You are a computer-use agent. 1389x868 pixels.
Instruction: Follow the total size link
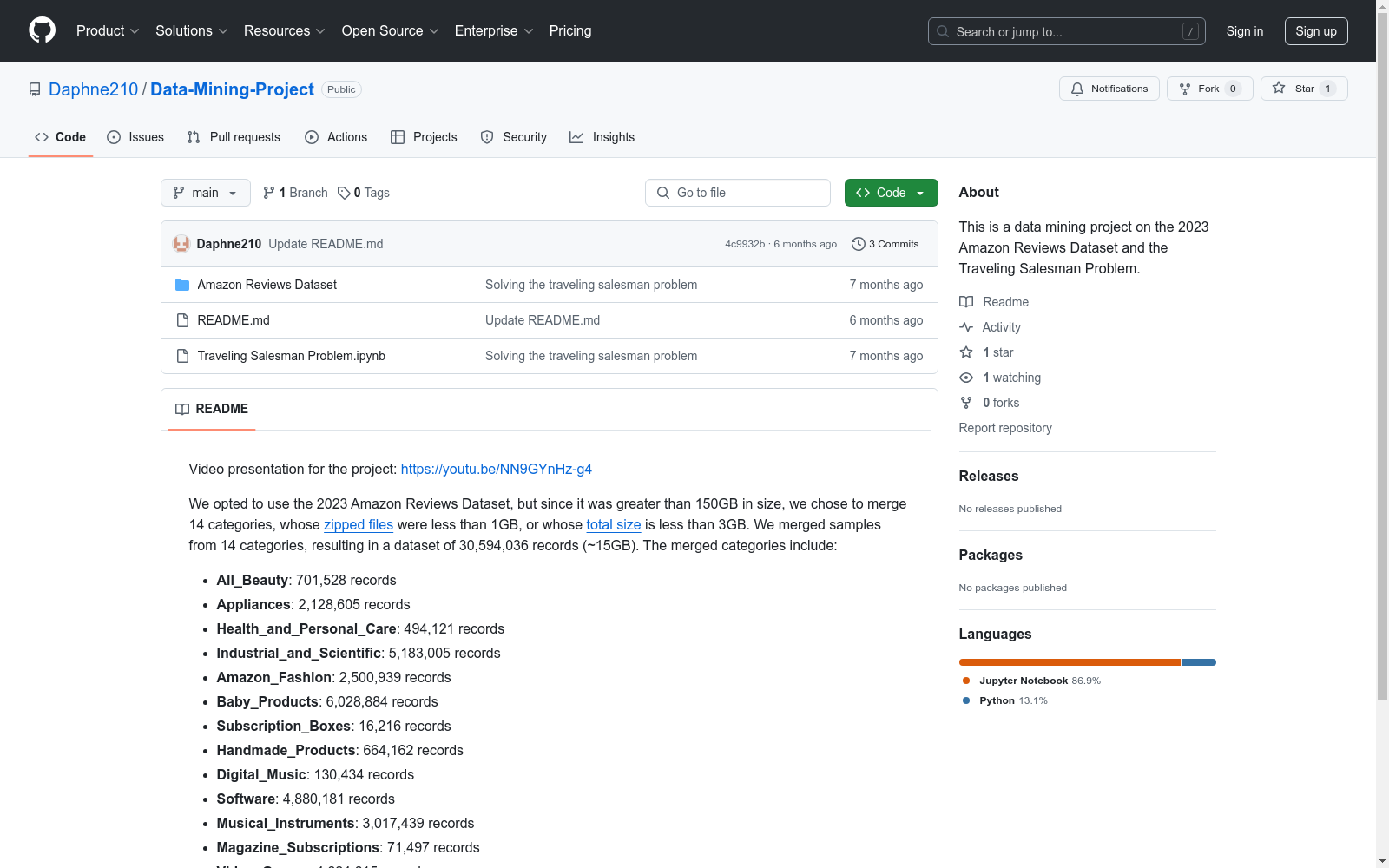pyautogui.click(x=614, y=524)
